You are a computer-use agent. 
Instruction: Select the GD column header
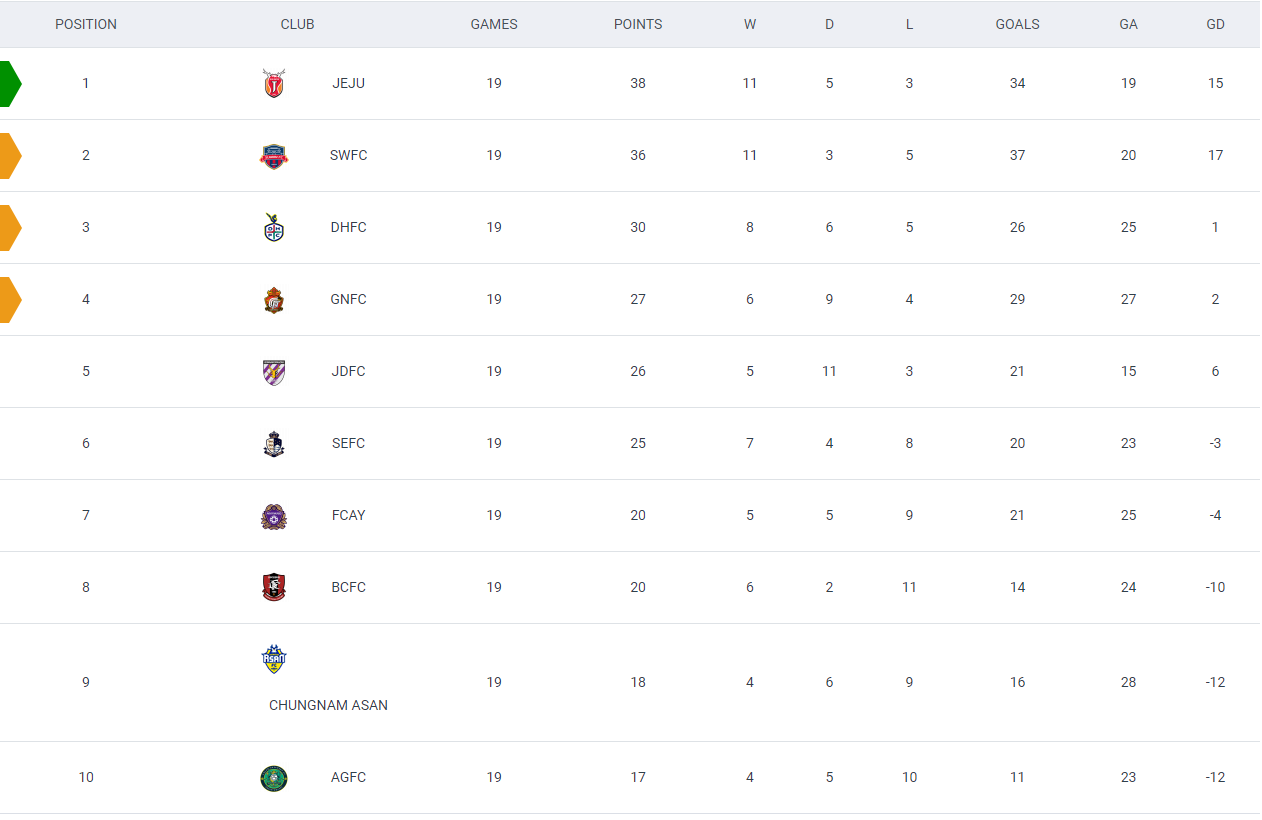coord(1216,24)
